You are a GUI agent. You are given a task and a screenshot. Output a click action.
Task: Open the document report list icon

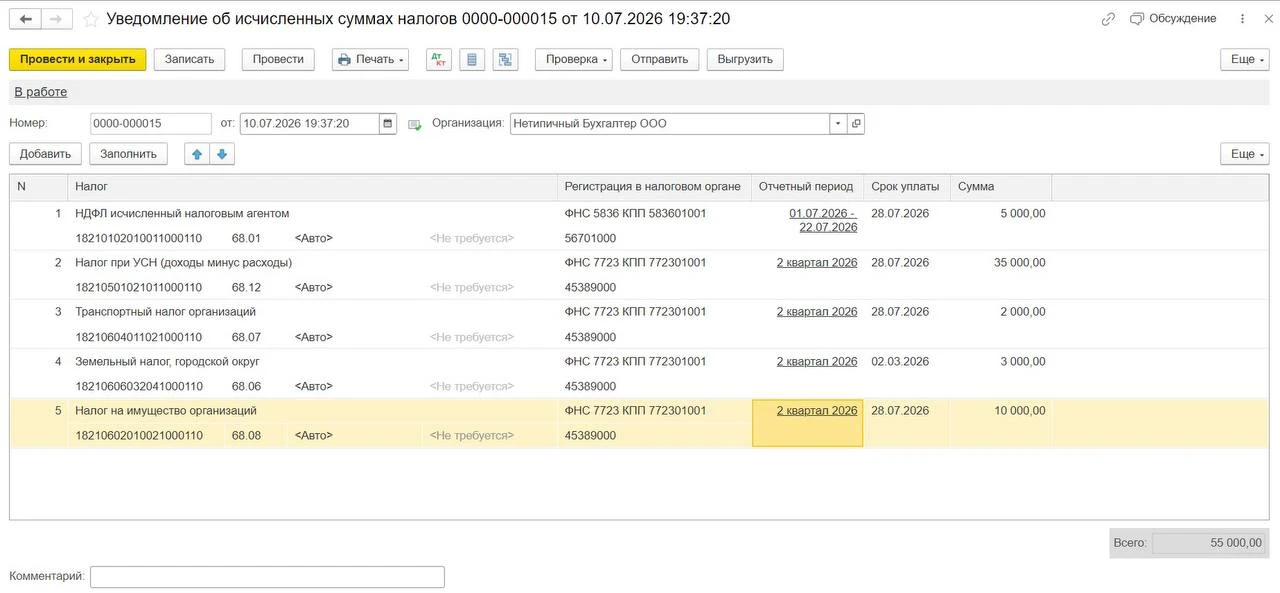click(x=472, y=59)
